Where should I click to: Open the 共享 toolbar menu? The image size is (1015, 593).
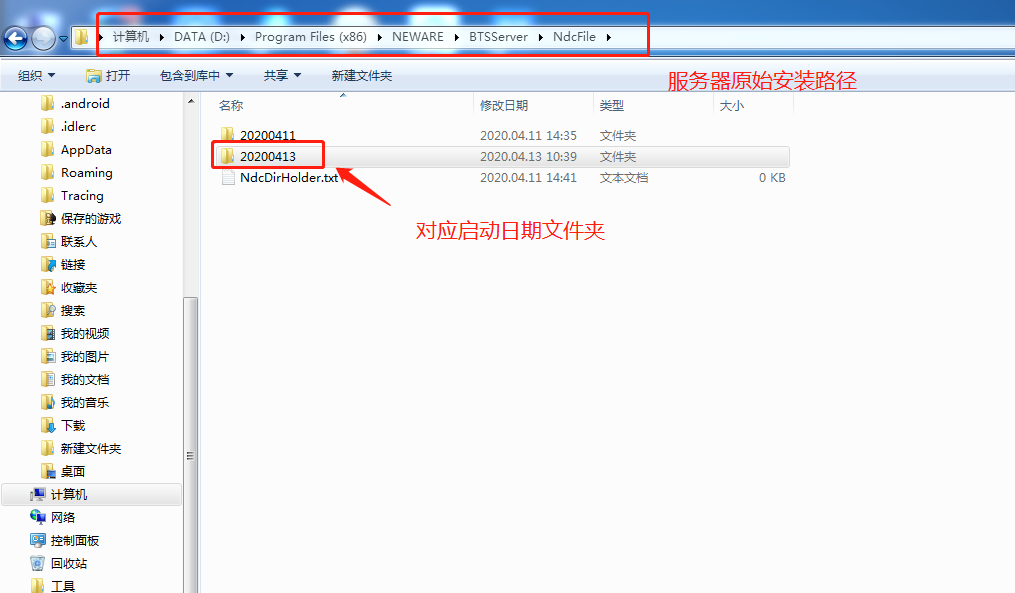pyautogui.click(x=282, y=76)
